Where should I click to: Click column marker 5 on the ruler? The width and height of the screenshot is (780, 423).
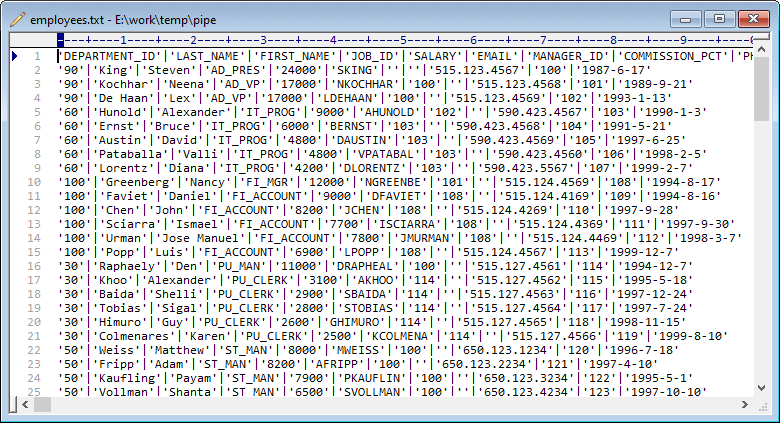pyautogui.click(x=402, y=40)
